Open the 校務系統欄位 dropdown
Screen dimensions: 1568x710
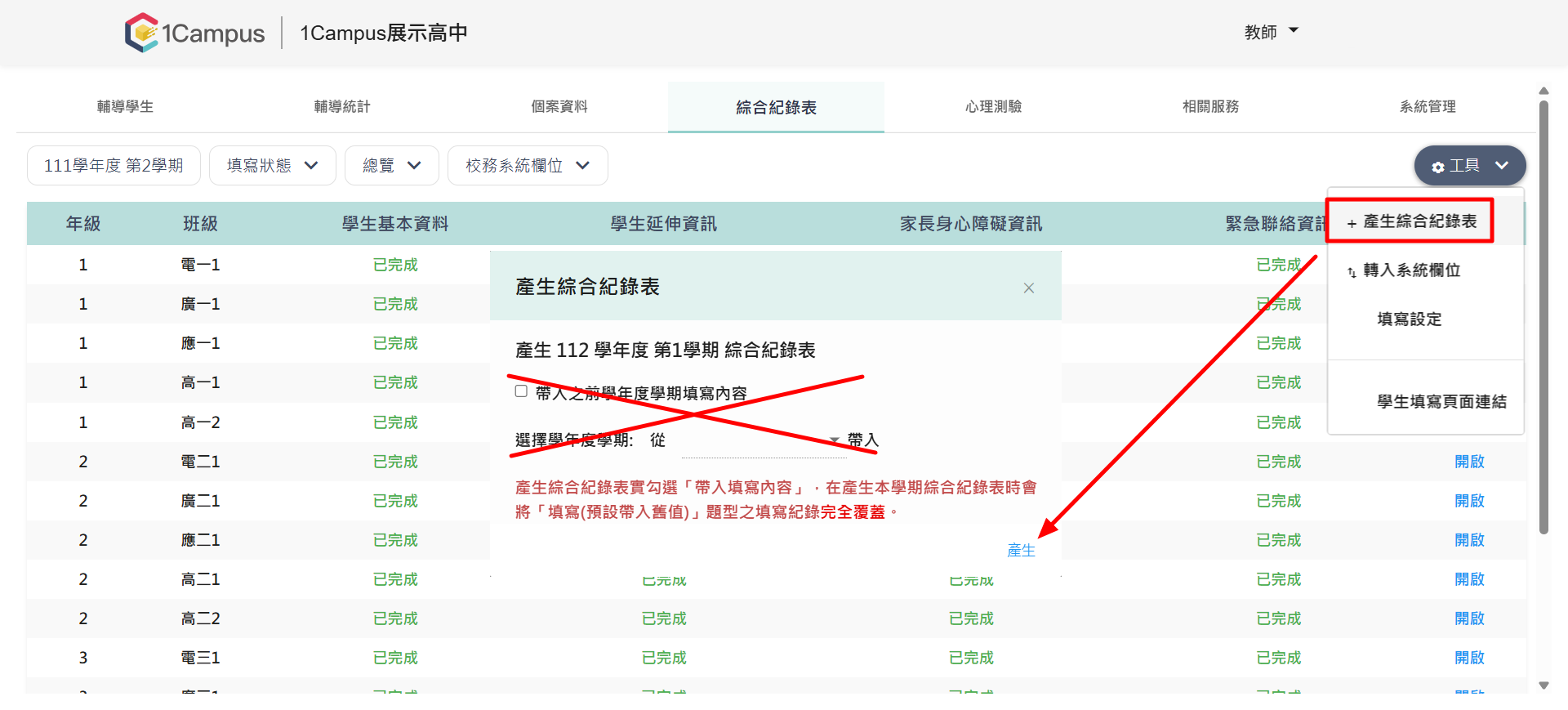(x=528, y=166)
